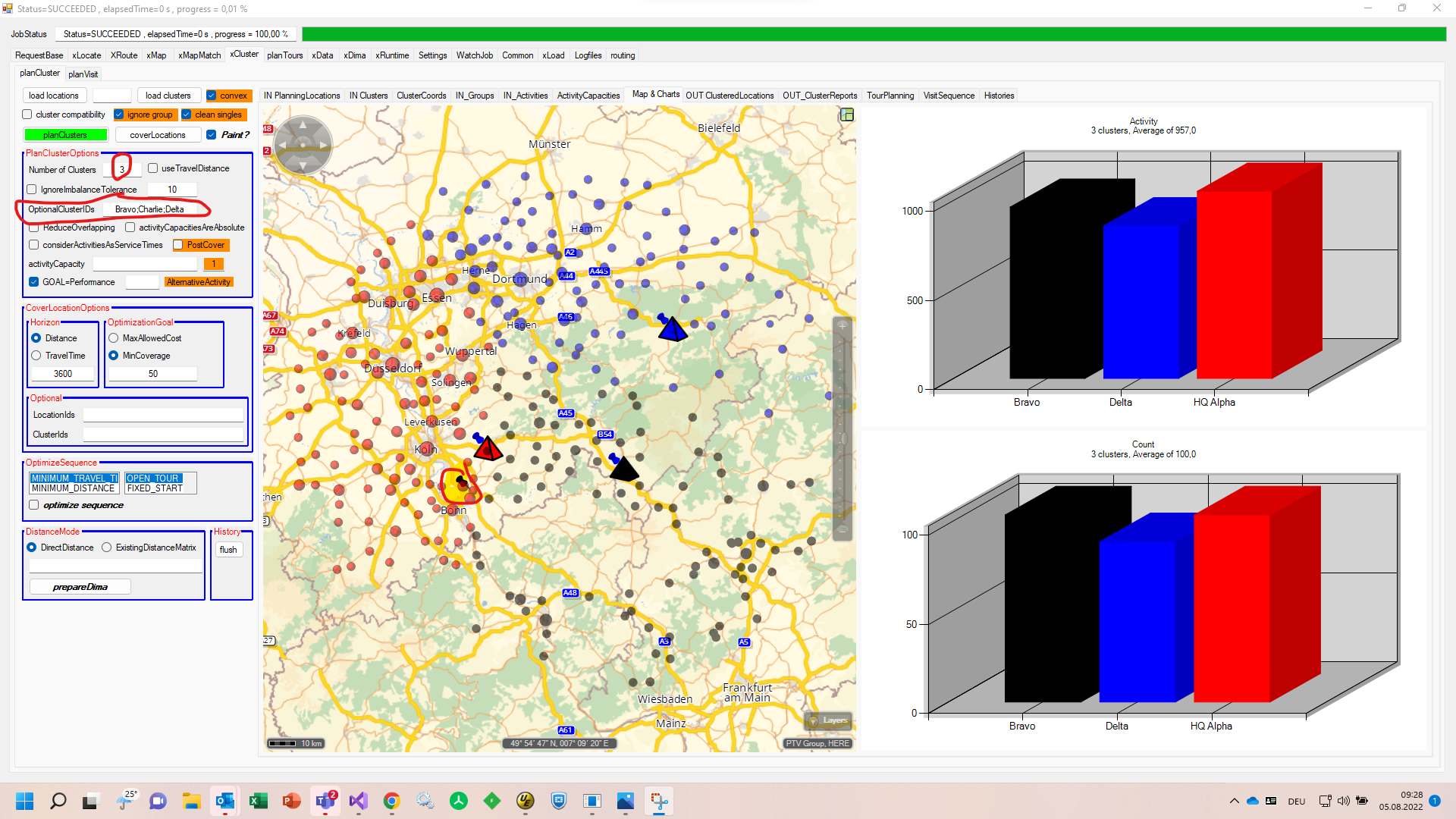The image size is (1456, 819).
Task: Open Excel from the taskbar
Action: tap(258, 801)
